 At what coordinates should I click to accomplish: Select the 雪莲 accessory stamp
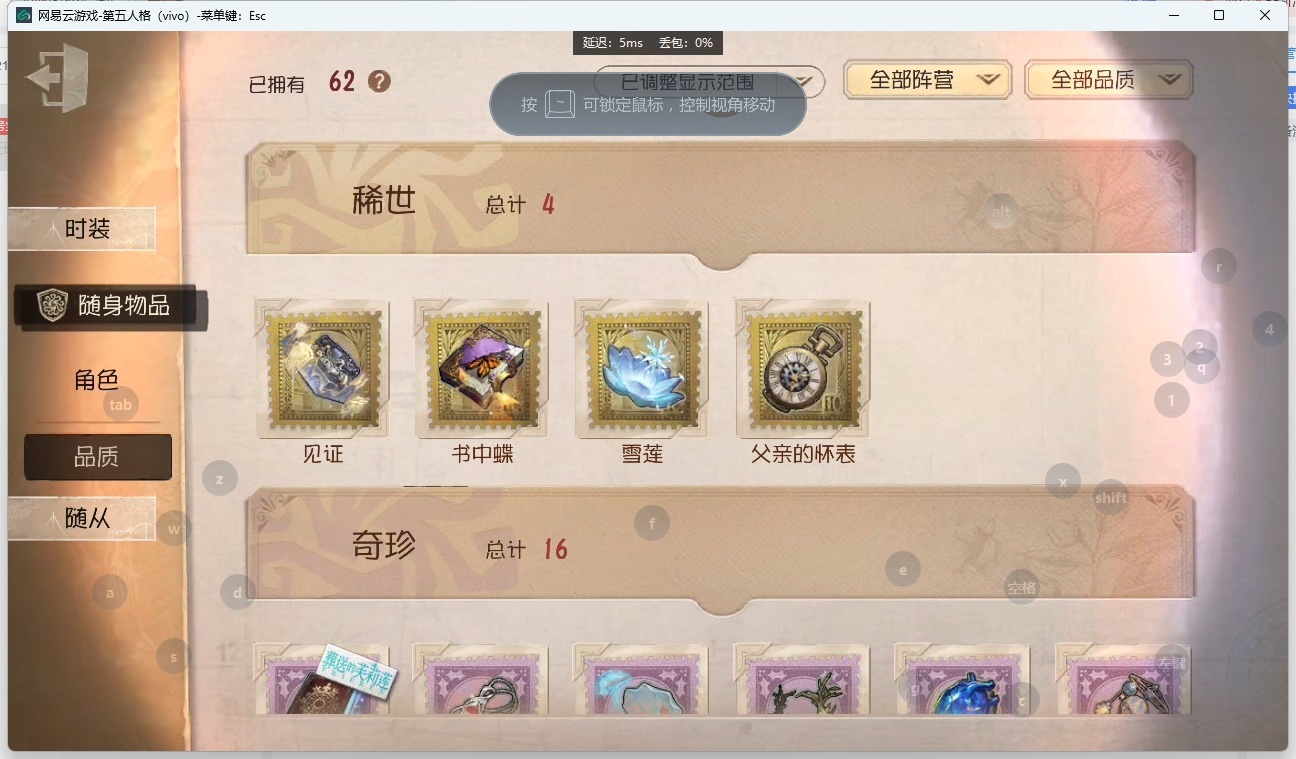642,369
